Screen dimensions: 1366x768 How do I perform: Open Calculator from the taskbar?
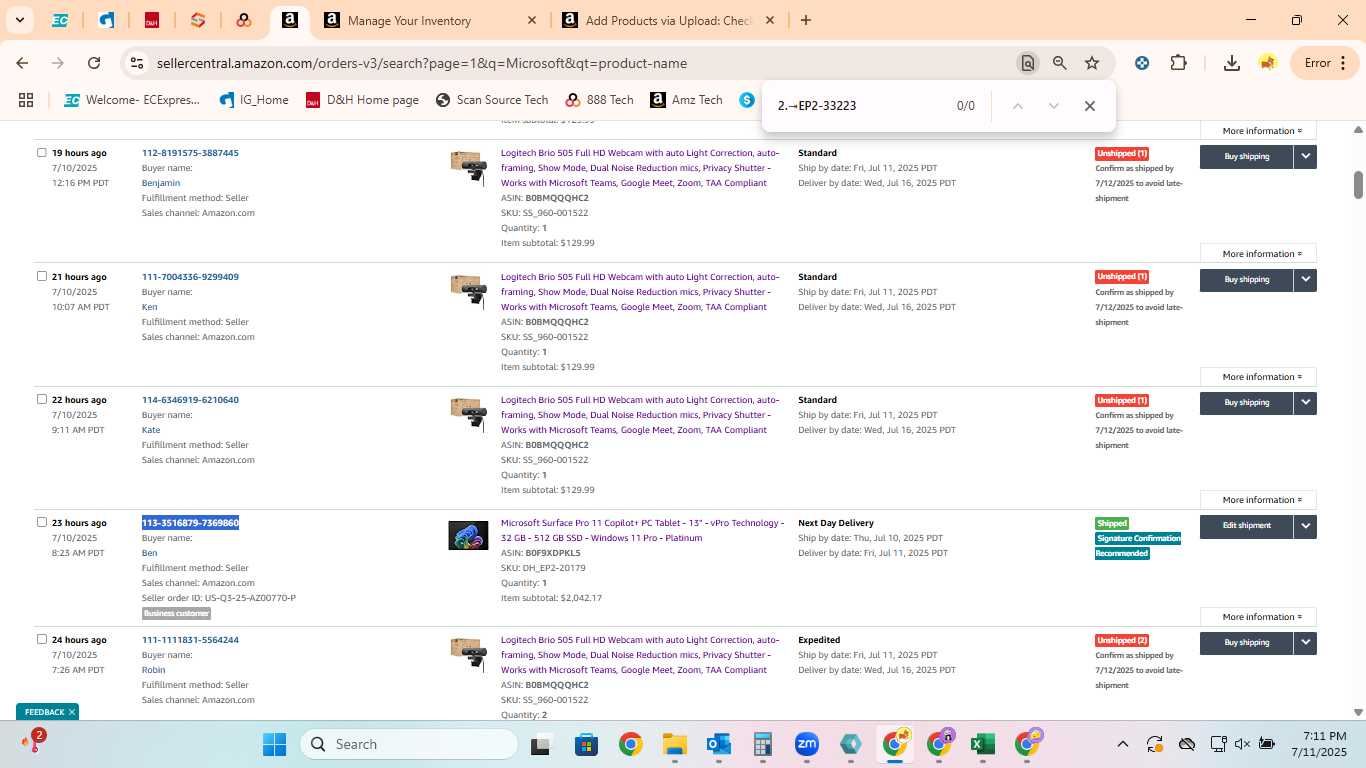click(x=763, y=744)
